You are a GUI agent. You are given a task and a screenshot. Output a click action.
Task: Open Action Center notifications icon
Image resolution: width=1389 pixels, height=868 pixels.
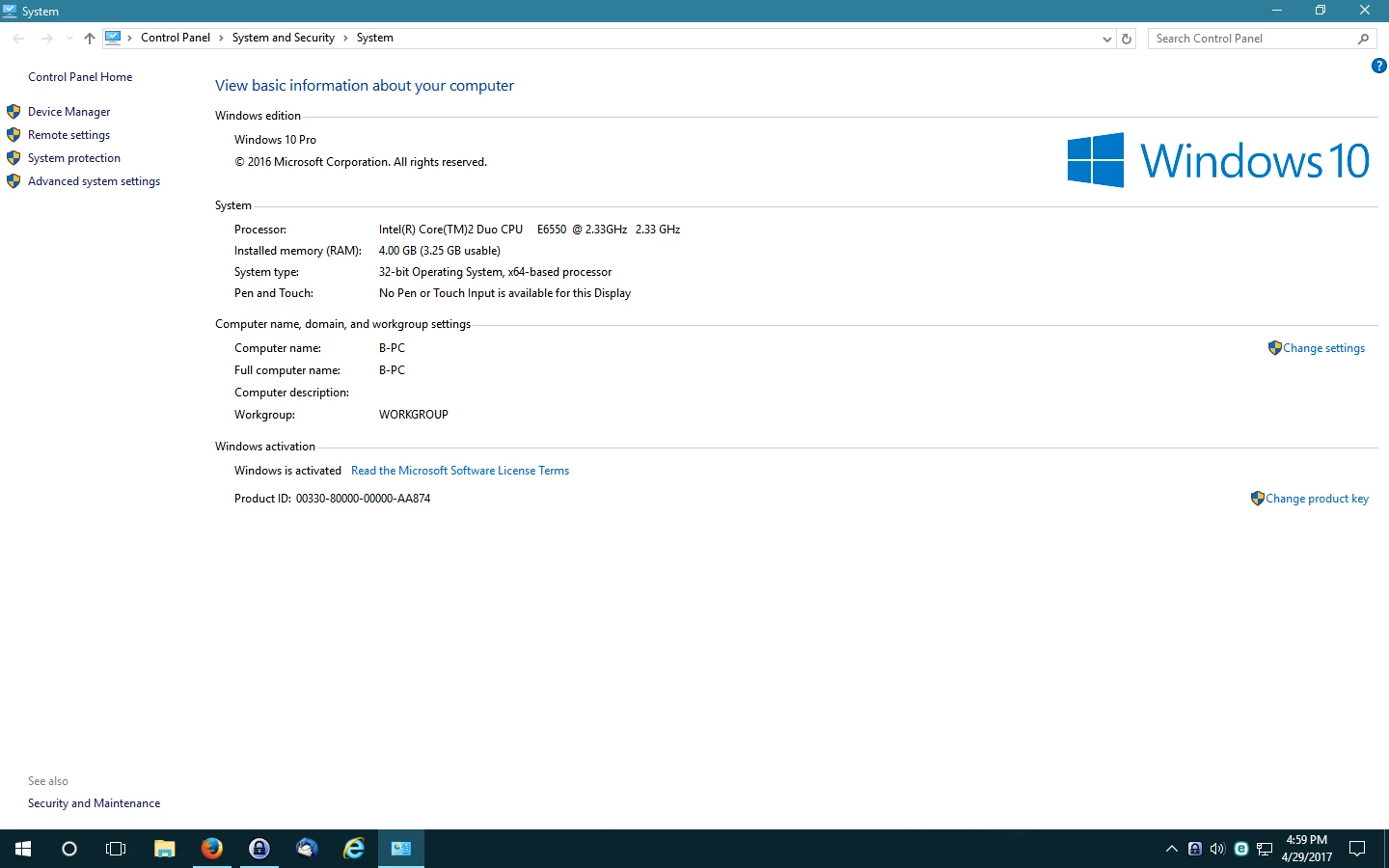[1357, 849]
